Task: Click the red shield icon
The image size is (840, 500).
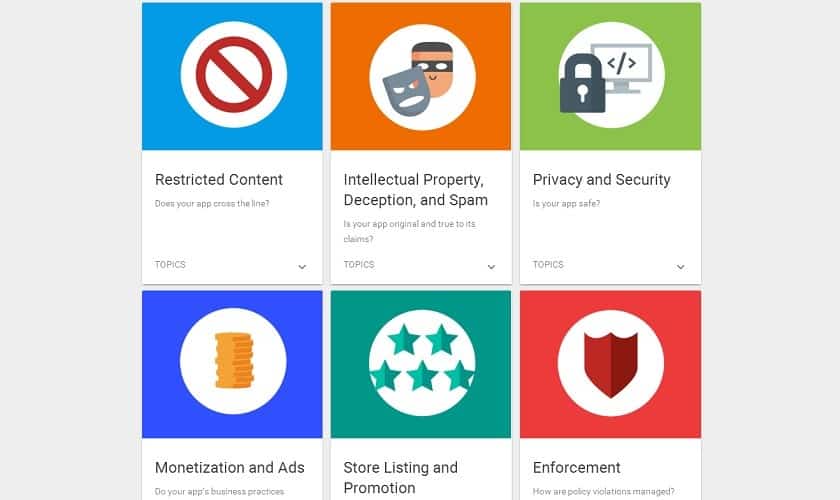Action: pos(611,364)
